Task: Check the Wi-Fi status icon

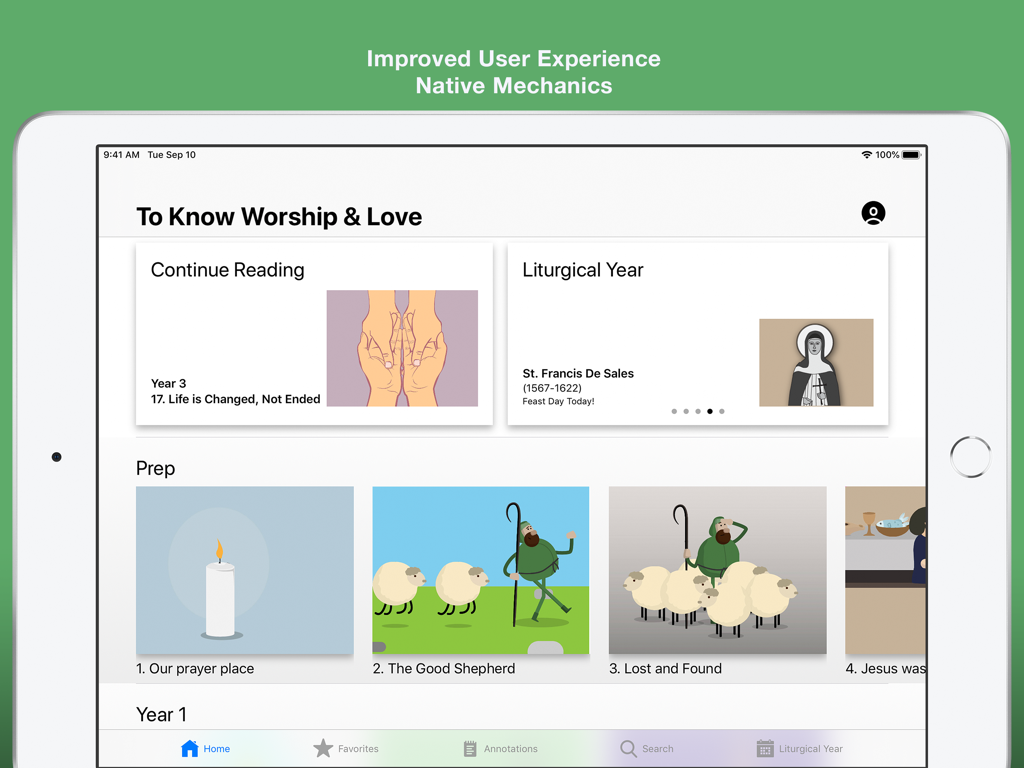Action: tap(866, 155)
